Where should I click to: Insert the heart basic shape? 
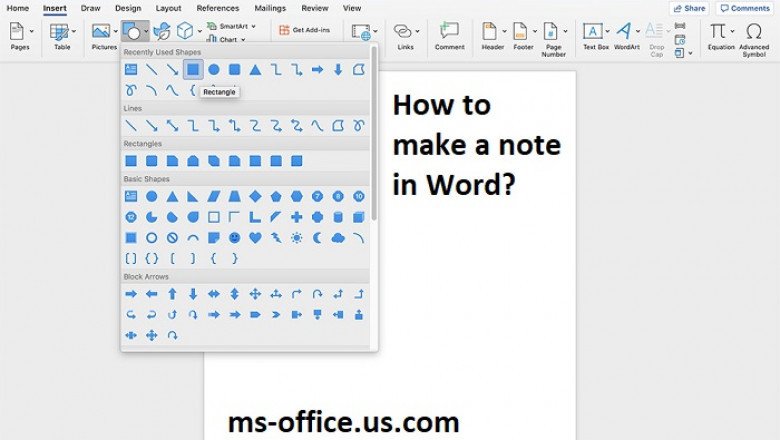[x=255, y=238]
